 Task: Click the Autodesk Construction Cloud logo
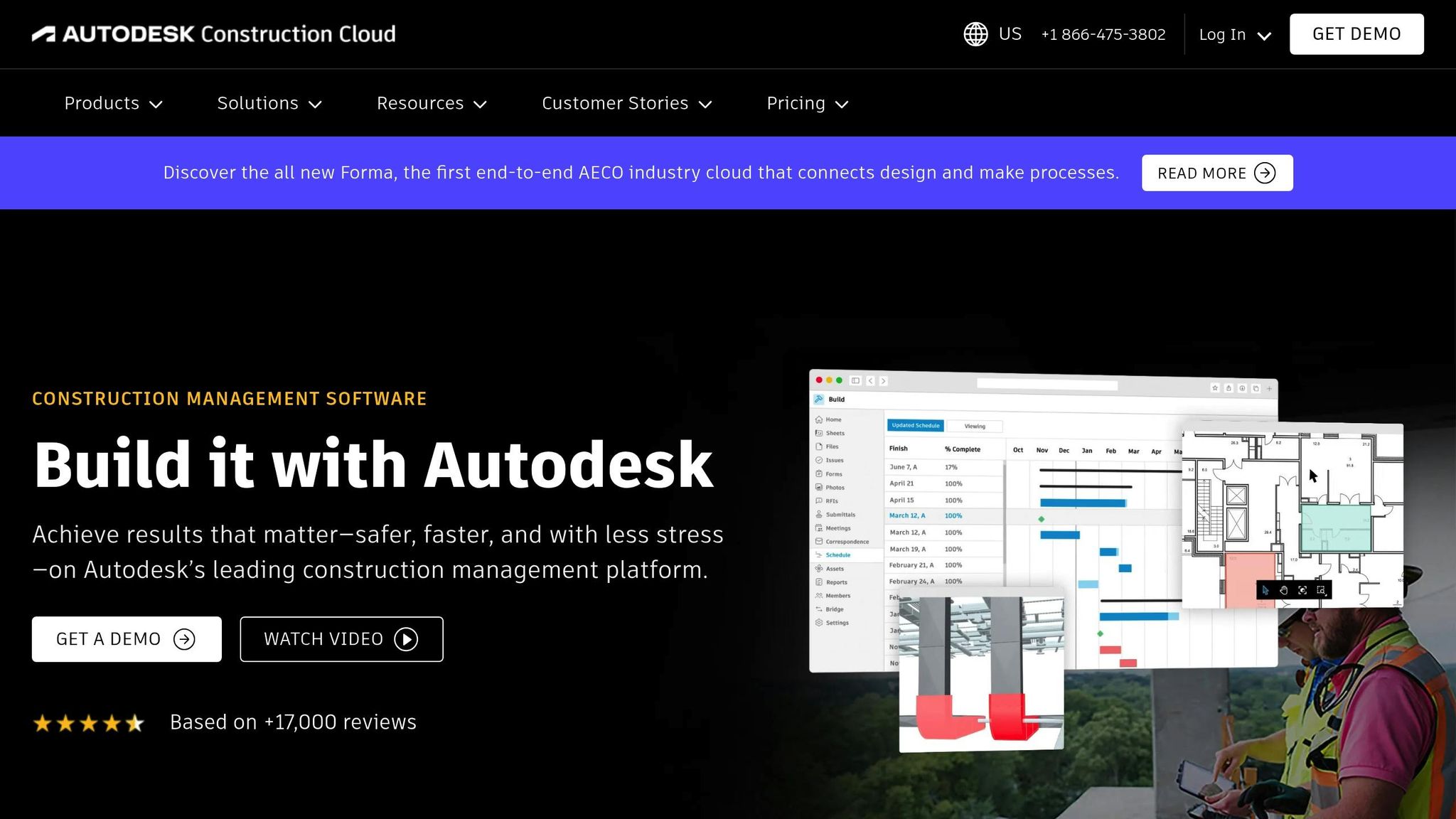213,34
